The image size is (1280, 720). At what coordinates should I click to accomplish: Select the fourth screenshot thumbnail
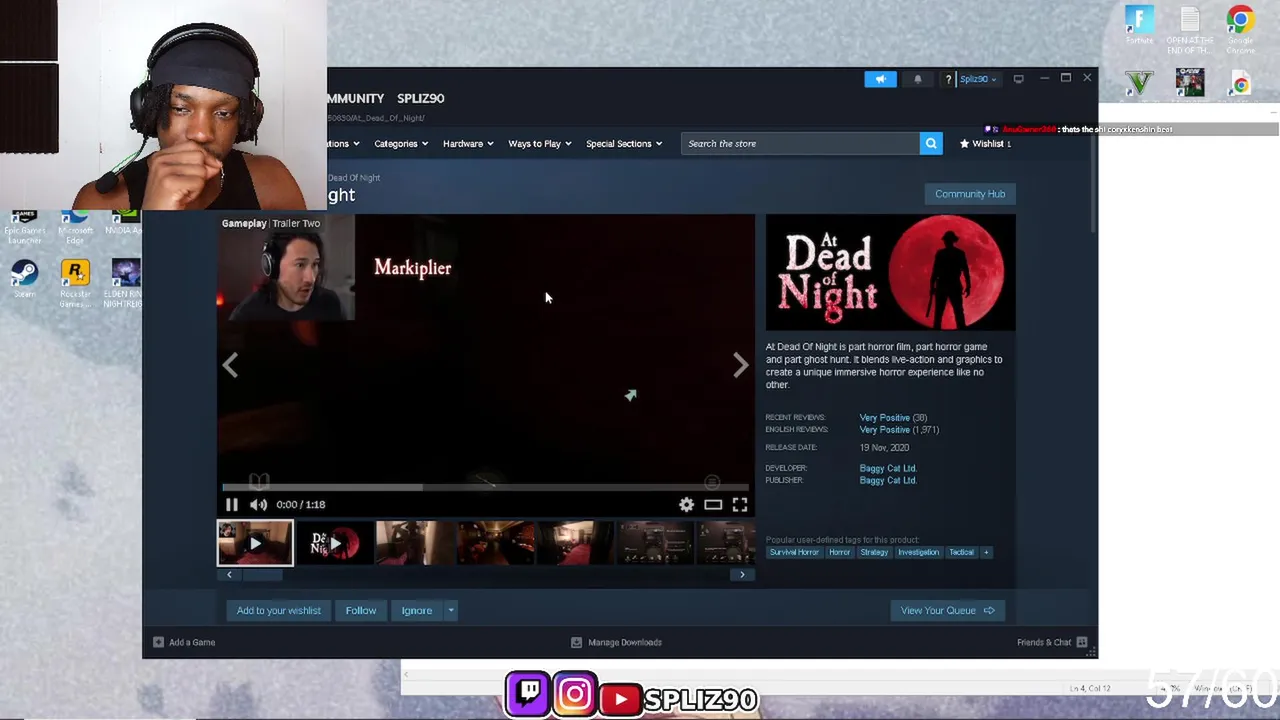[x=494, y=543]
